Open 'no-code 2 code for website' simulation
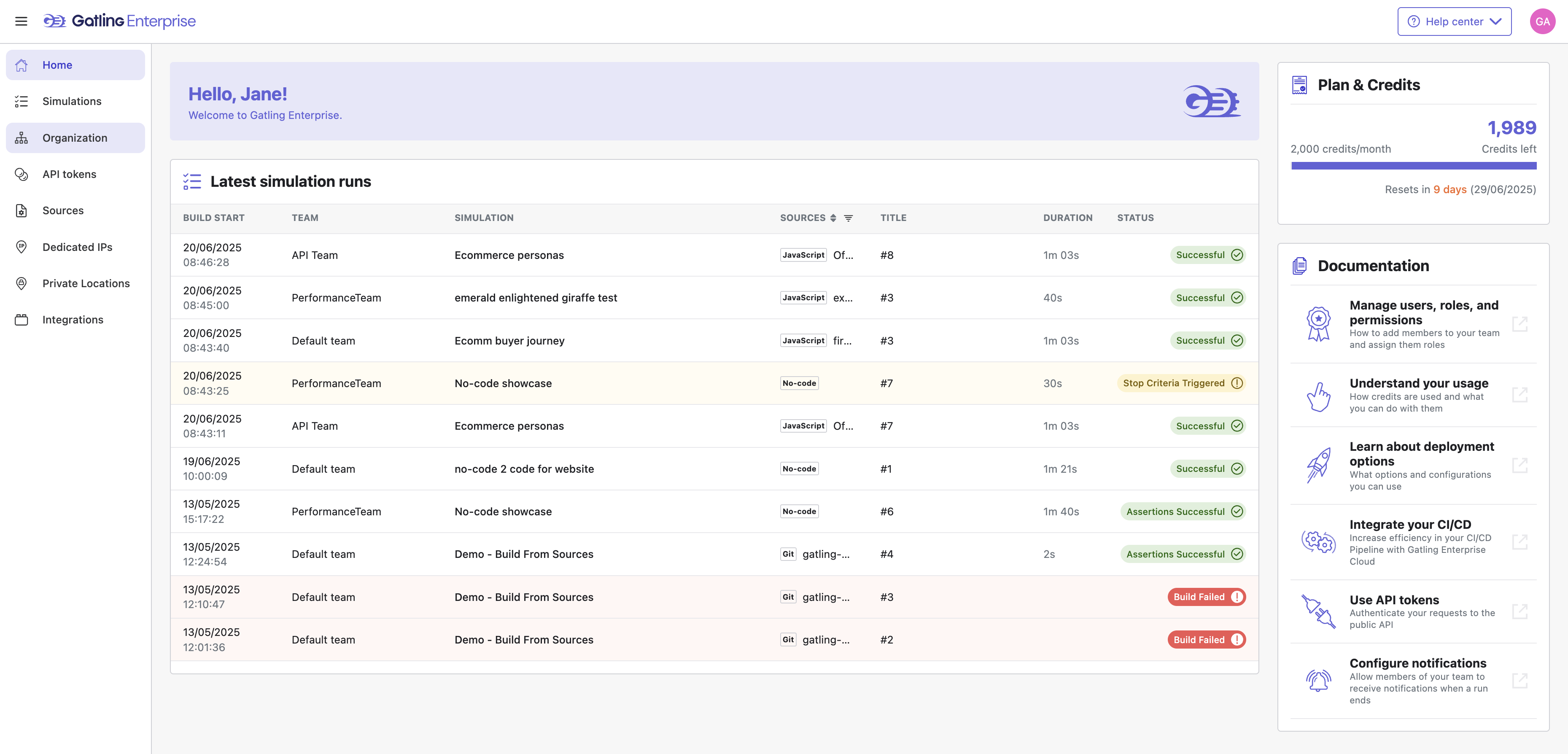This screenshot has width=1568, height=754. [524, 469]
